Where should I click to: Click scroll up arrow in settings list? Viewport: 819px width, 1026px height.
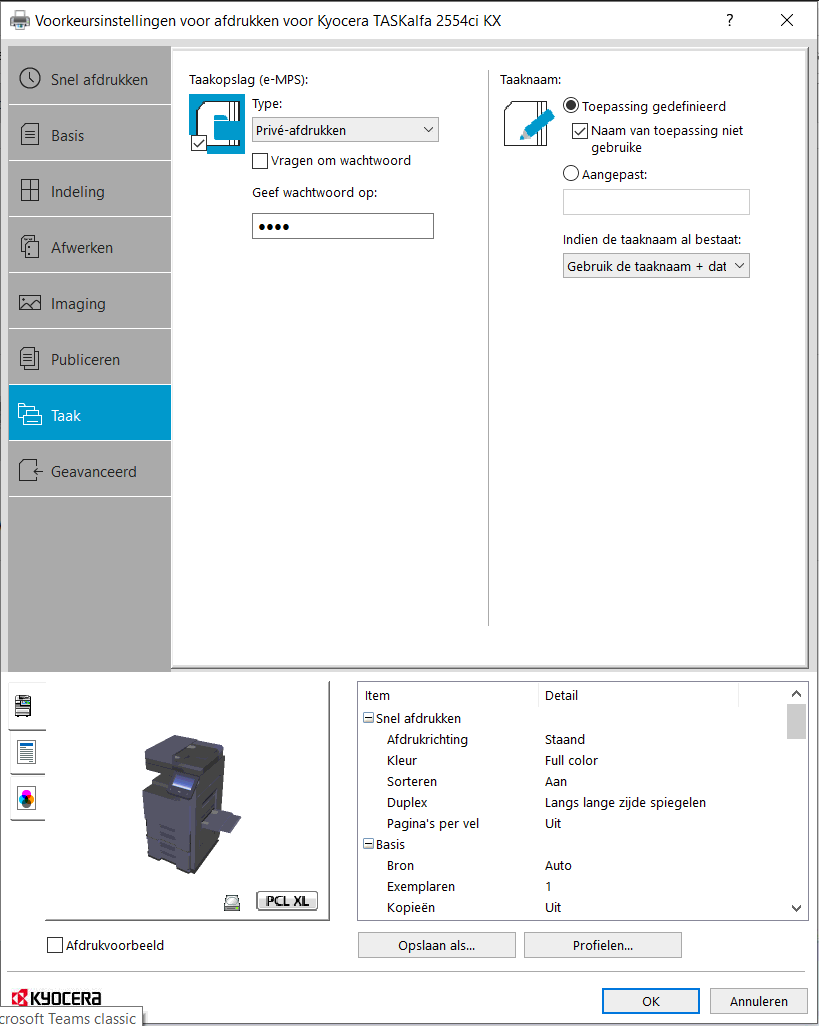click(796, 694)
